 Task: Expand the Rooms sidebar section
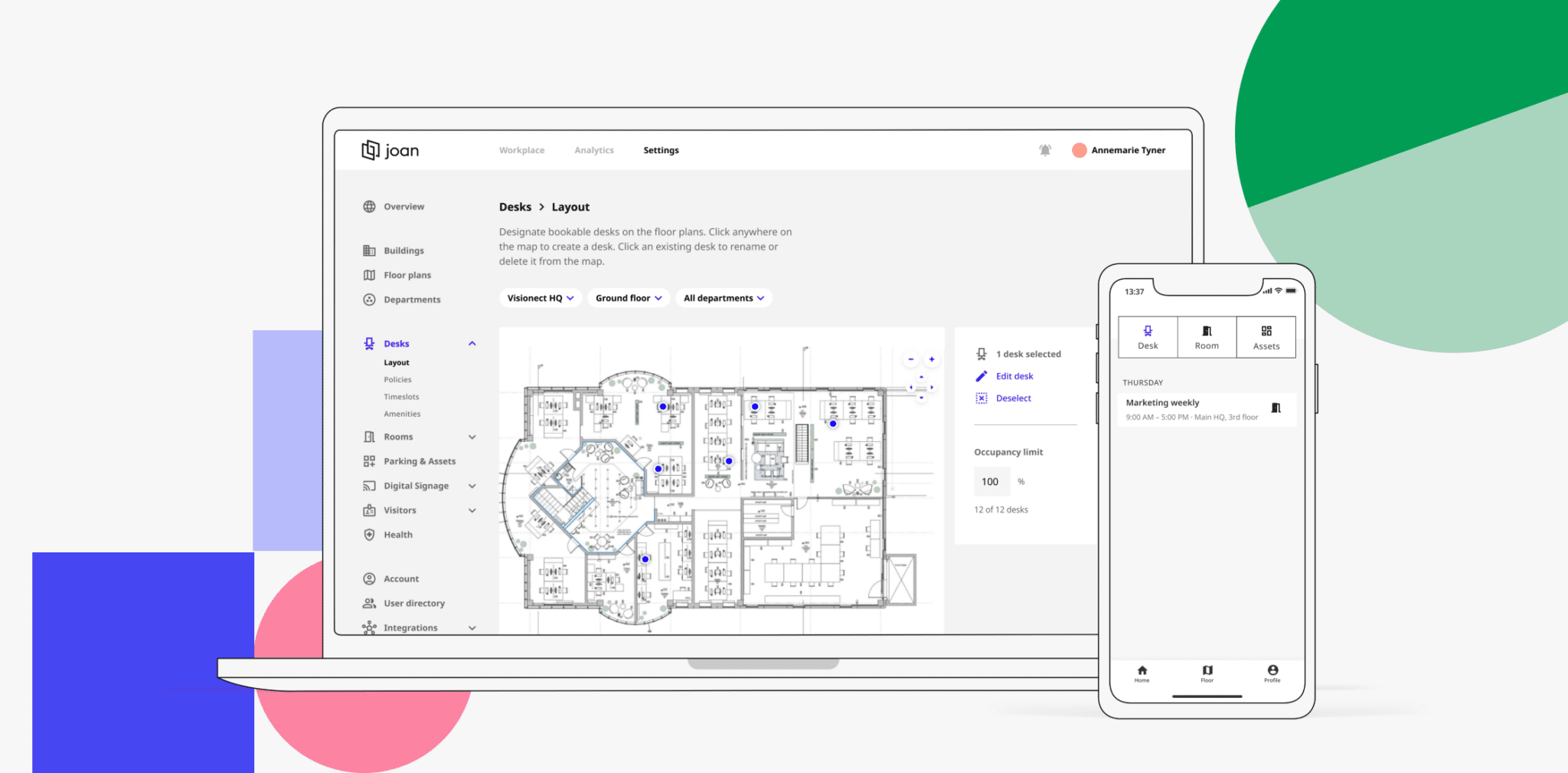pyautogui.click(x=472, y=437)
